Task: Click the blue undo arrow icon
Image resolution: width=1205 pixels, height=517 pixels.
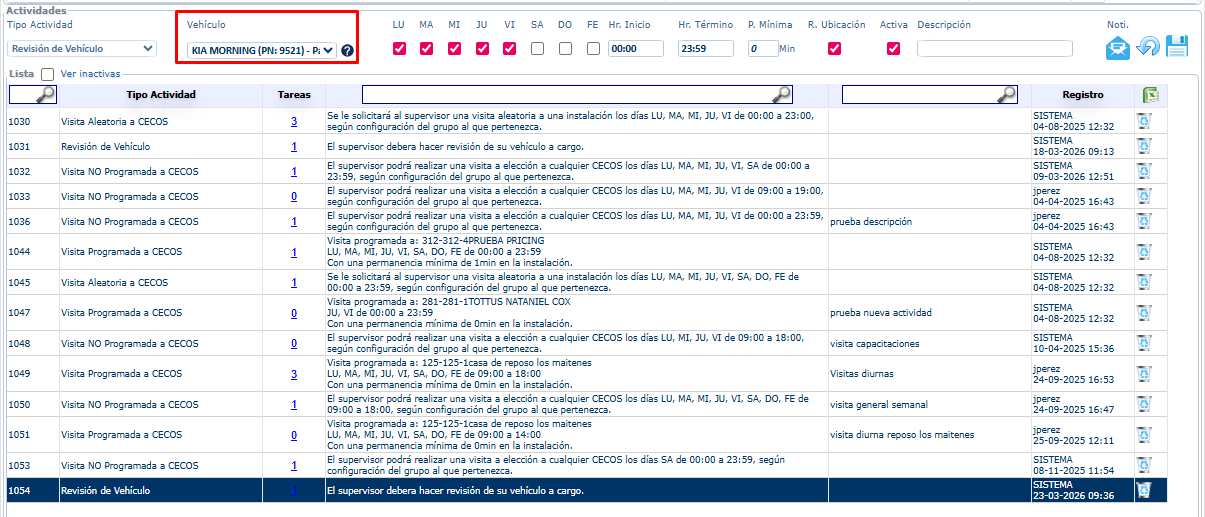Action: pos(1148,47)
